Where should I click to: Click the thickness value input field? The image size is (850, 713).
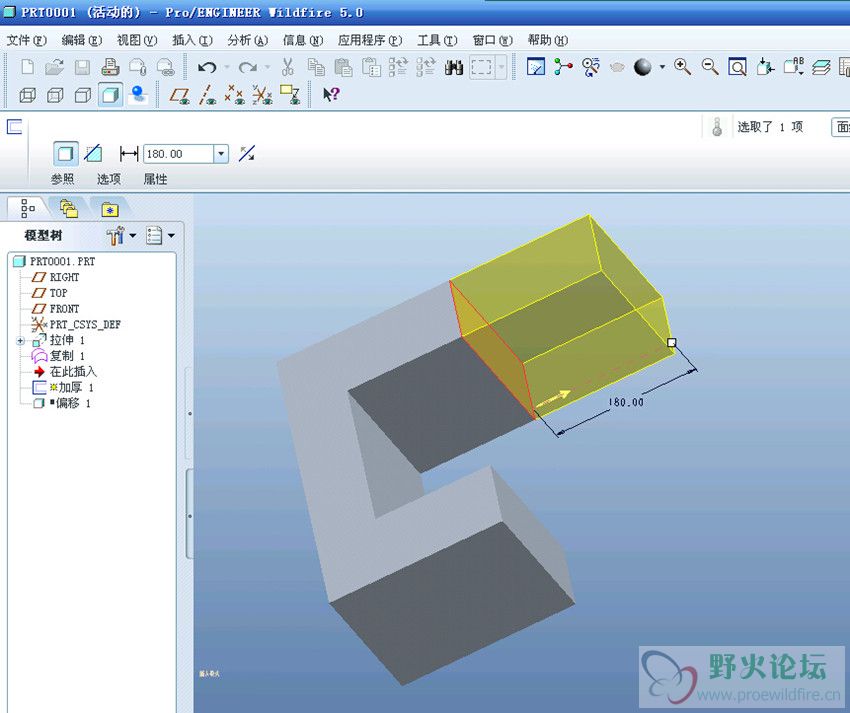pos(179,154)
